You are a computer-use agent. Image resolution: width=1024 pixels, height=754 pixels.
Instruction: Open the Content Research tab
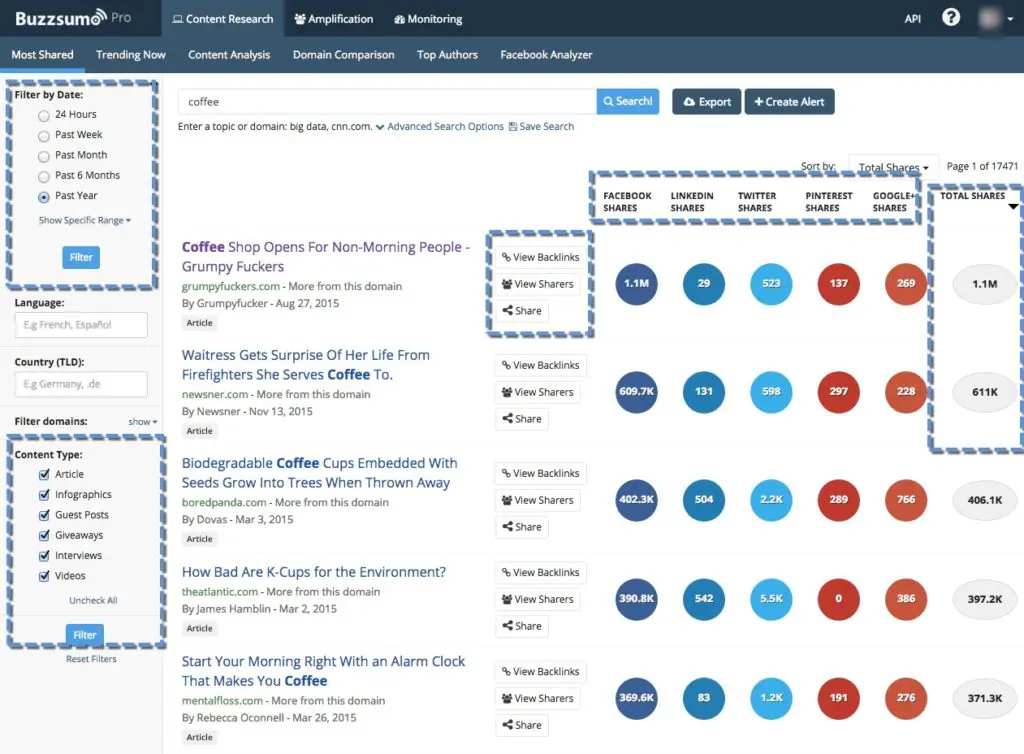pos(223,19)
